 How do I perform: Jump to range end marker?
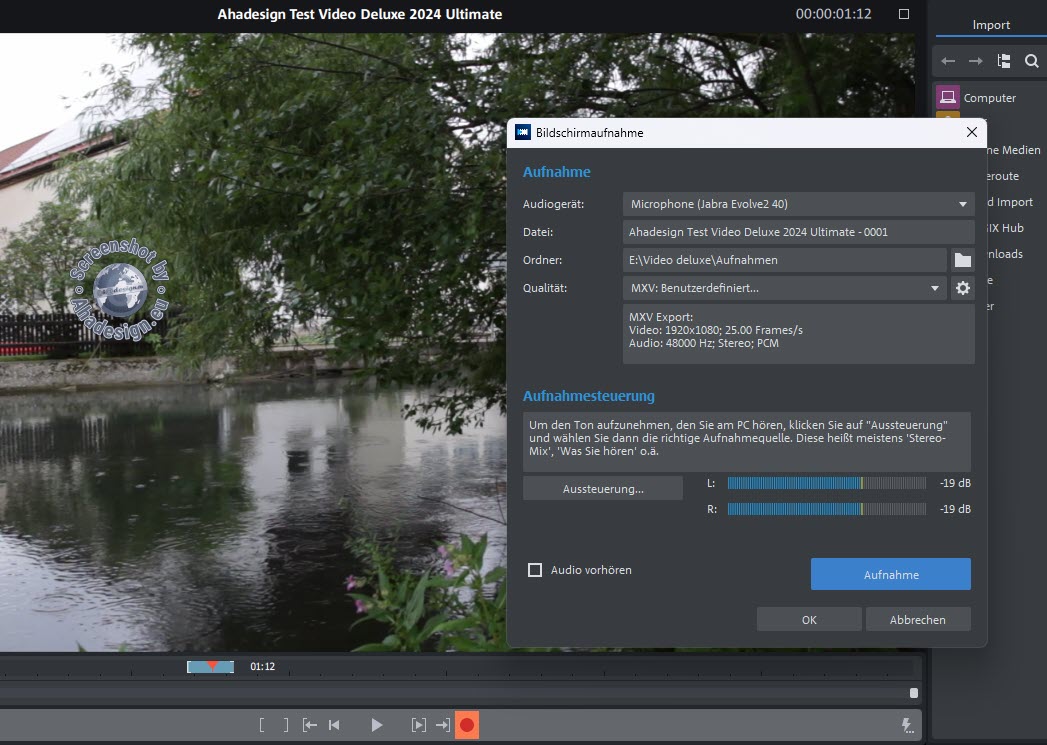coord(443,725)
